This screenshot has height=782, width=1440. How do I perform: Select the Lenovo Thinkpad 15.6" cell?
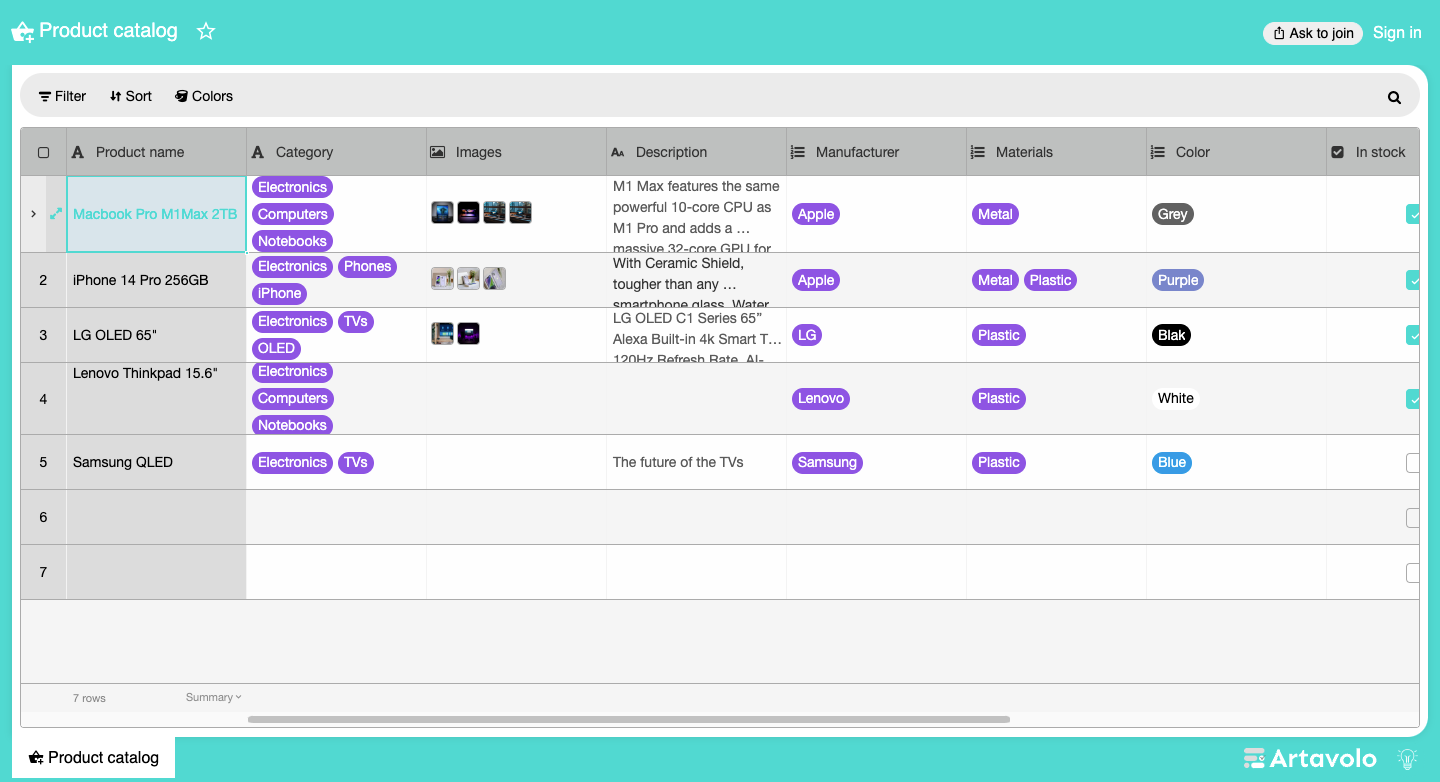click(156, 398)
